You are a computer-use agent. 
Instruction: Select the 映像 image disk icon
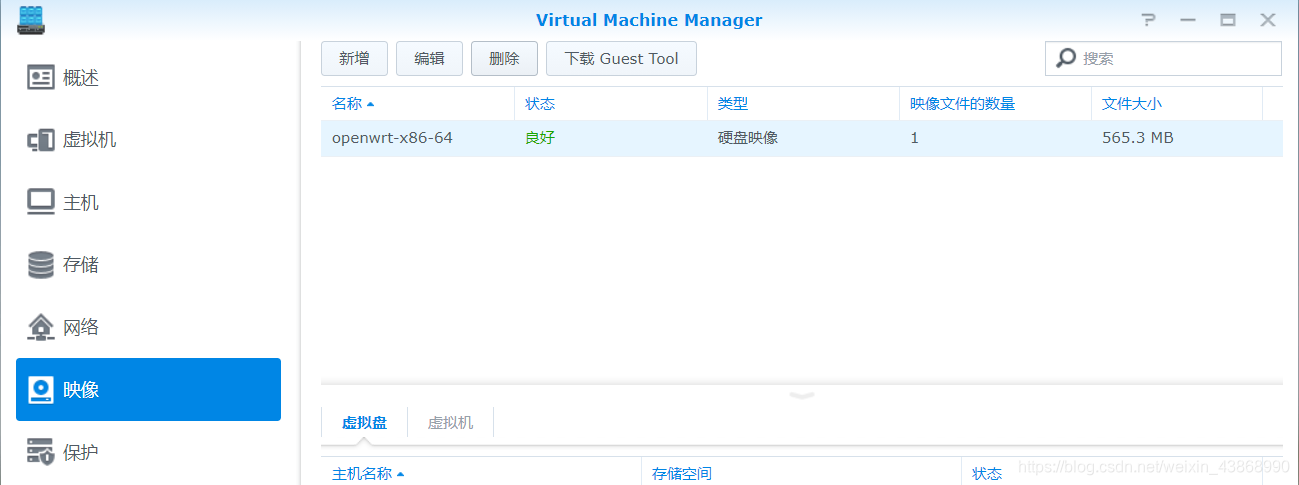41,390
